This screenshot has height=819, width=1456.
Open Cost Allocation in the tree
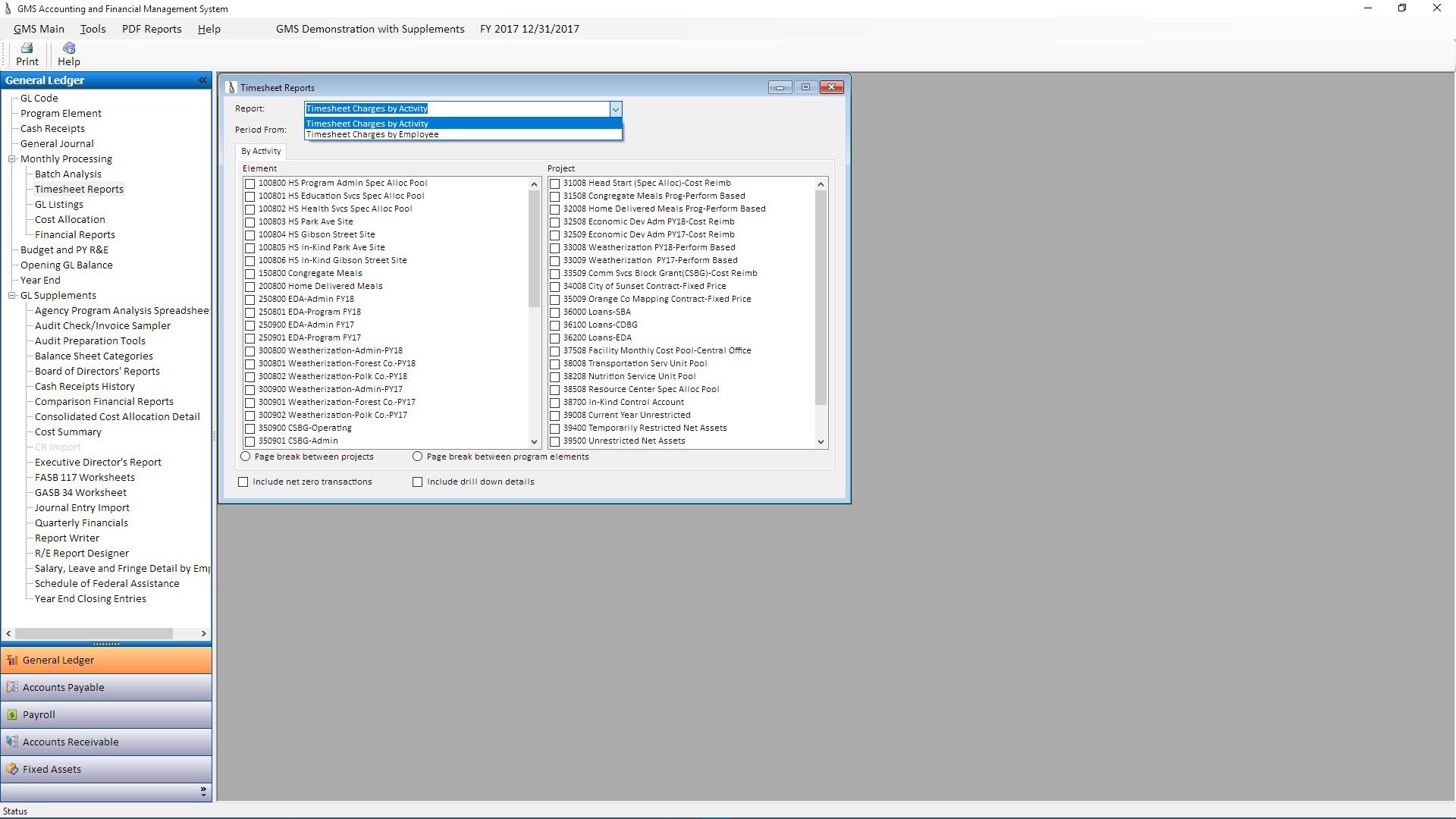point(70,220)
